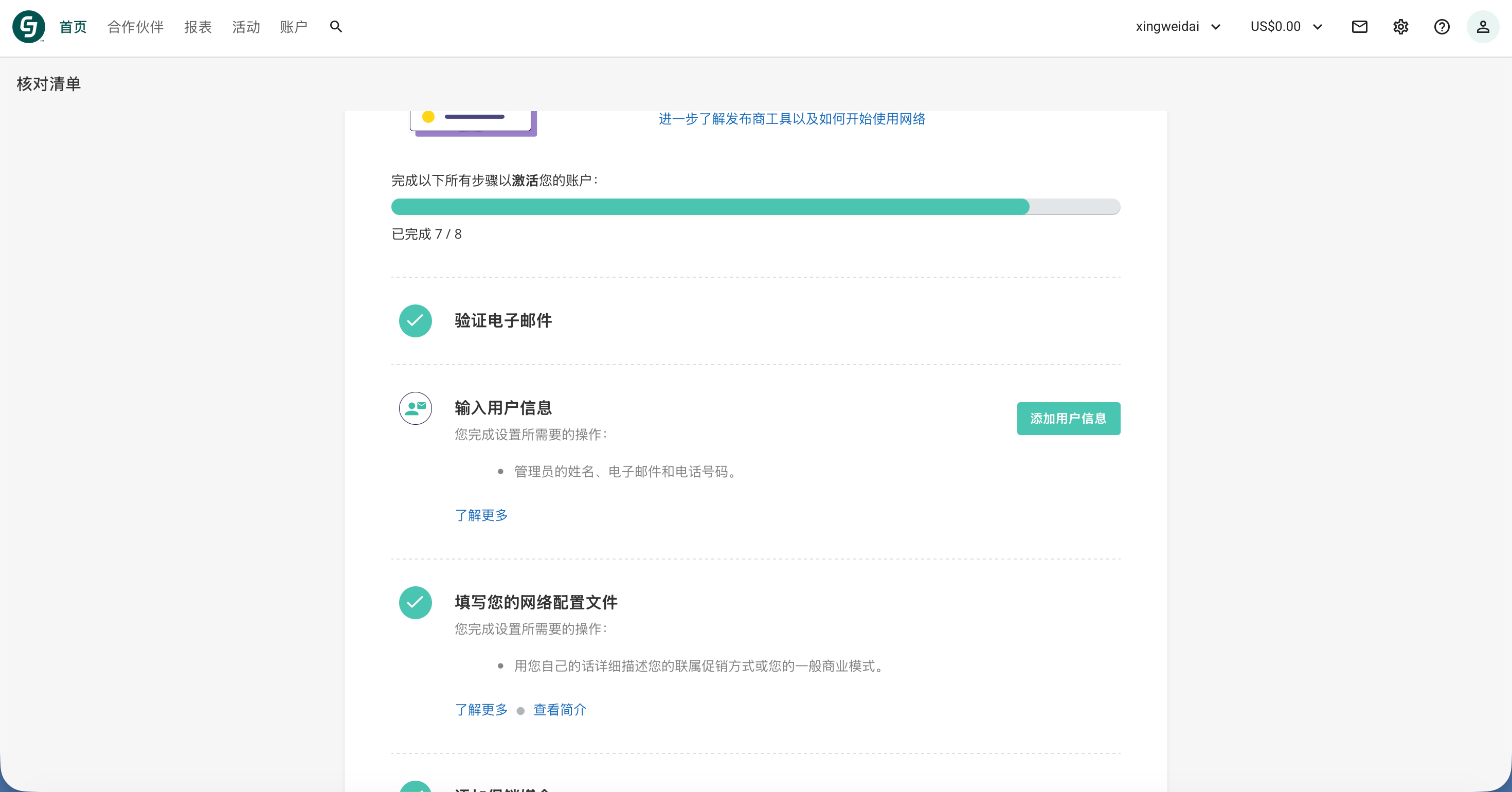1512x792 pixels.
Task: Open the search magnifier icon
Action: 336,27
